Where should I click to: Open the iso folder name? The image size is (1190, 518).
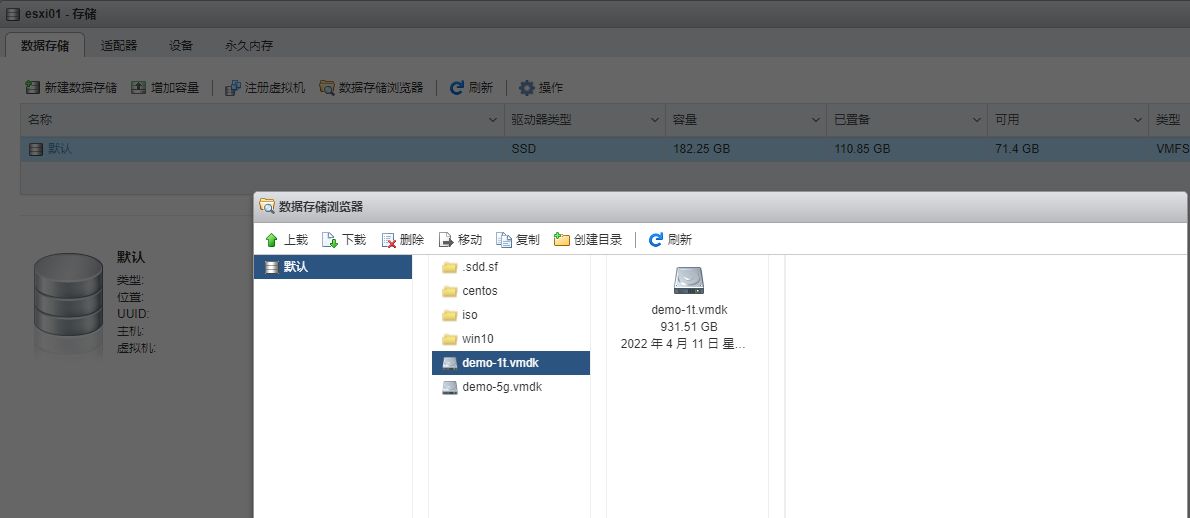(470, 316)
